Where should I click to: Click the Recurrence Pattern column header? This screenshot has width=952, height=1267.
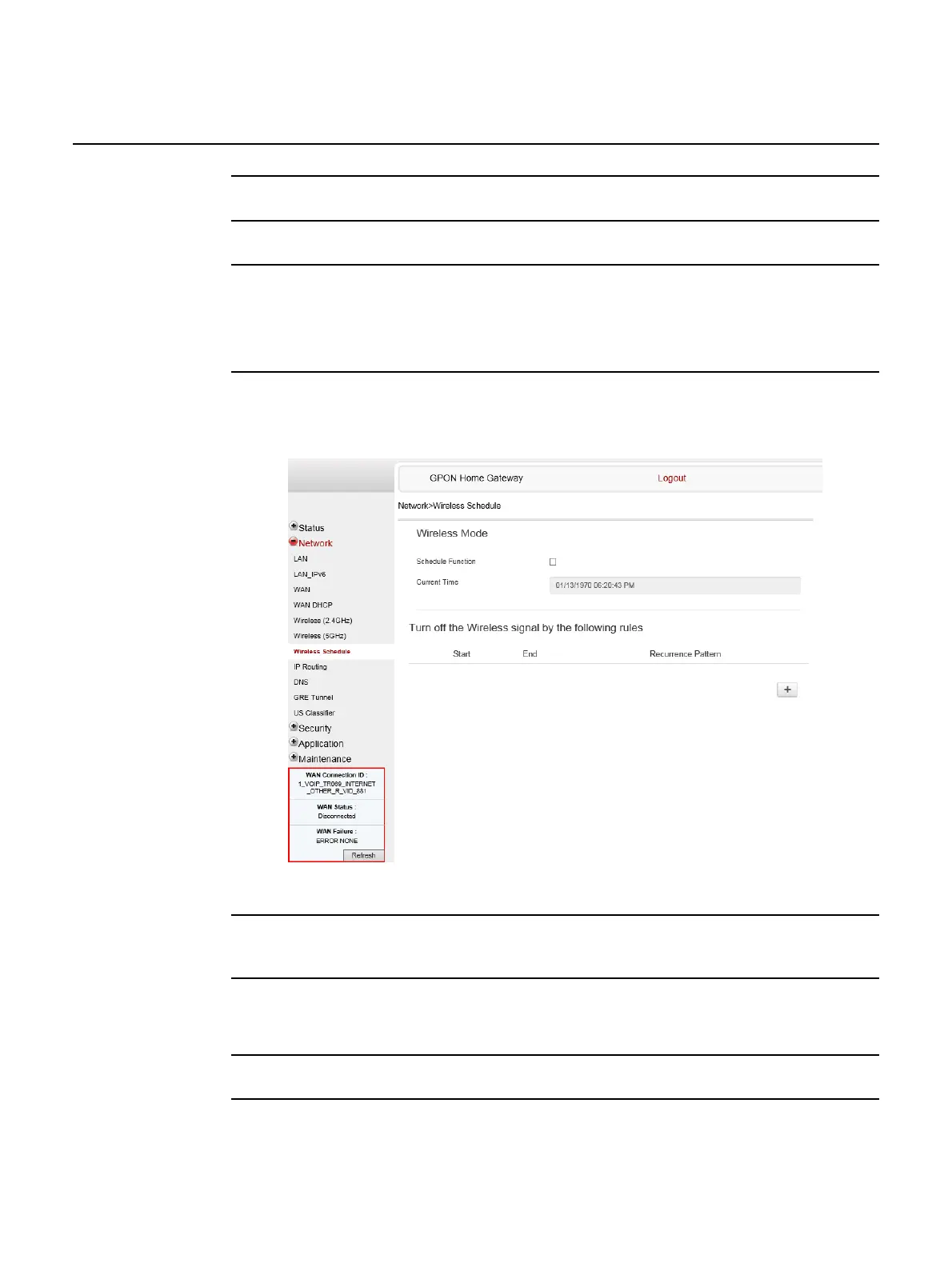coord(685,653)
